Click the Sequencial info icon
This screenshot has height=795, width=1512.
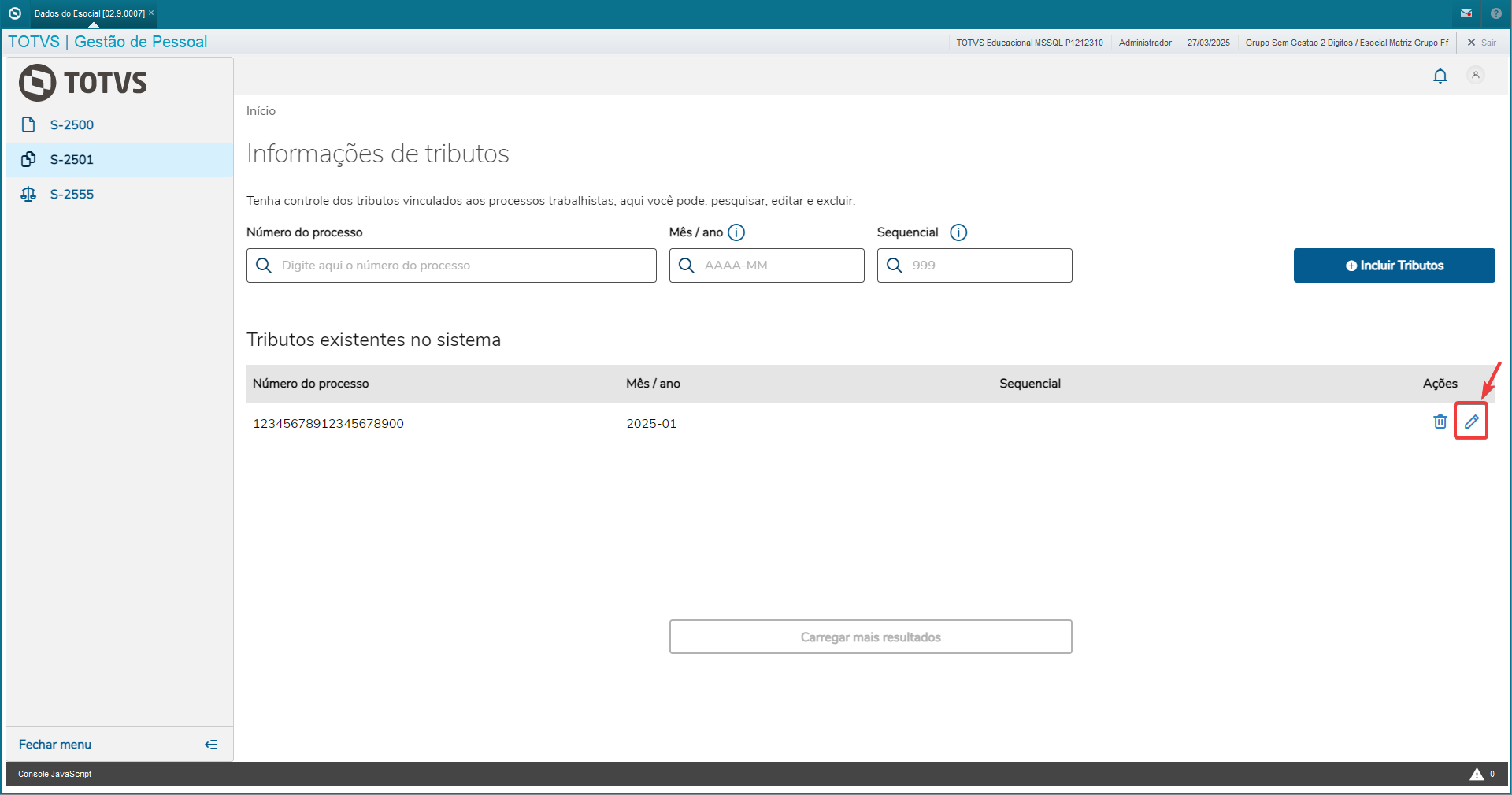pos(958,232)
